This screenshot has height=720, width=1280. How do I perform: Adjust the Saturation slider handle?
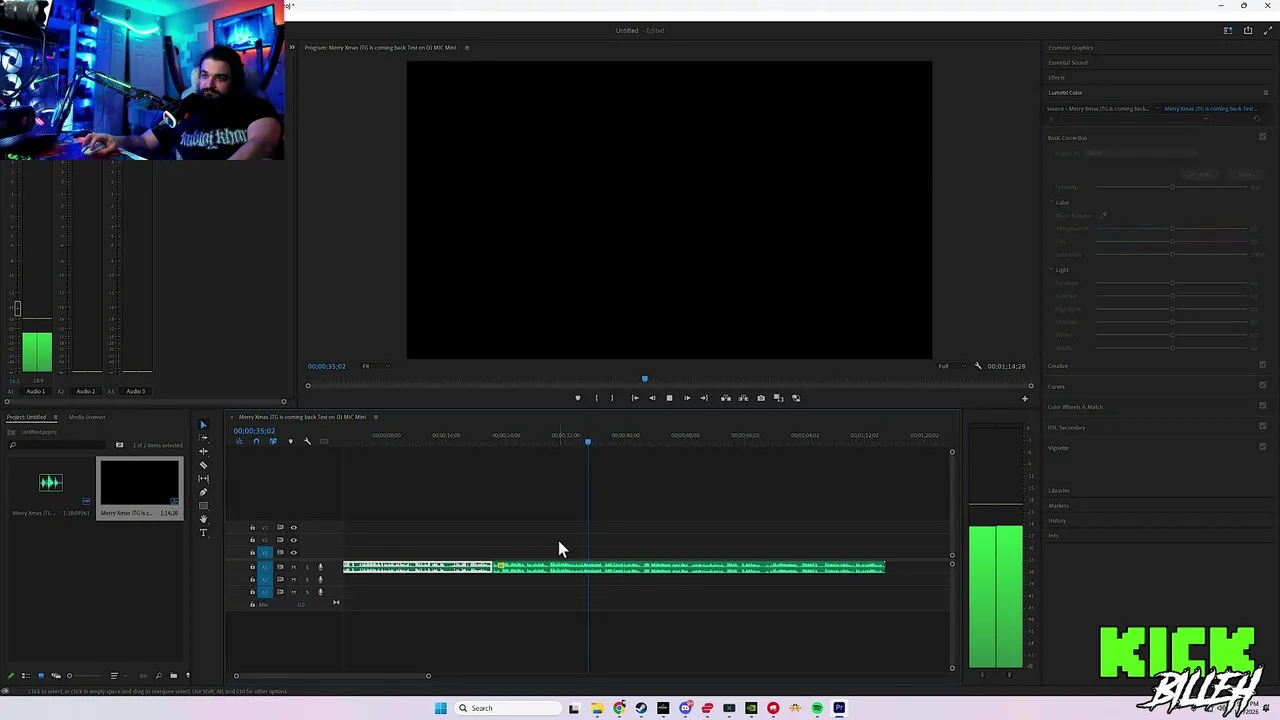(1172, 254)
